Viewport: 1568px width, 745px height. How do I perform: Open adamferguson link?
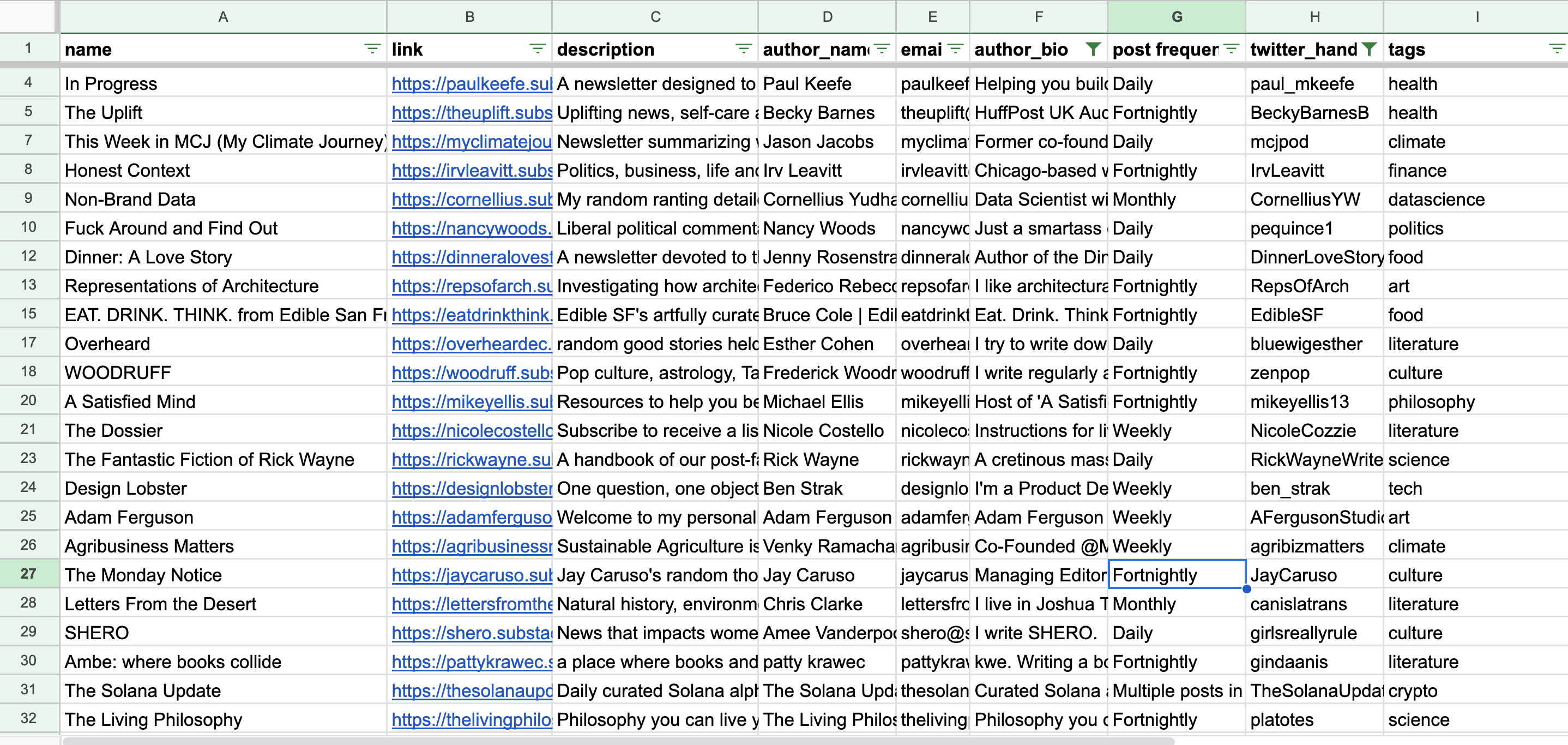471,518
